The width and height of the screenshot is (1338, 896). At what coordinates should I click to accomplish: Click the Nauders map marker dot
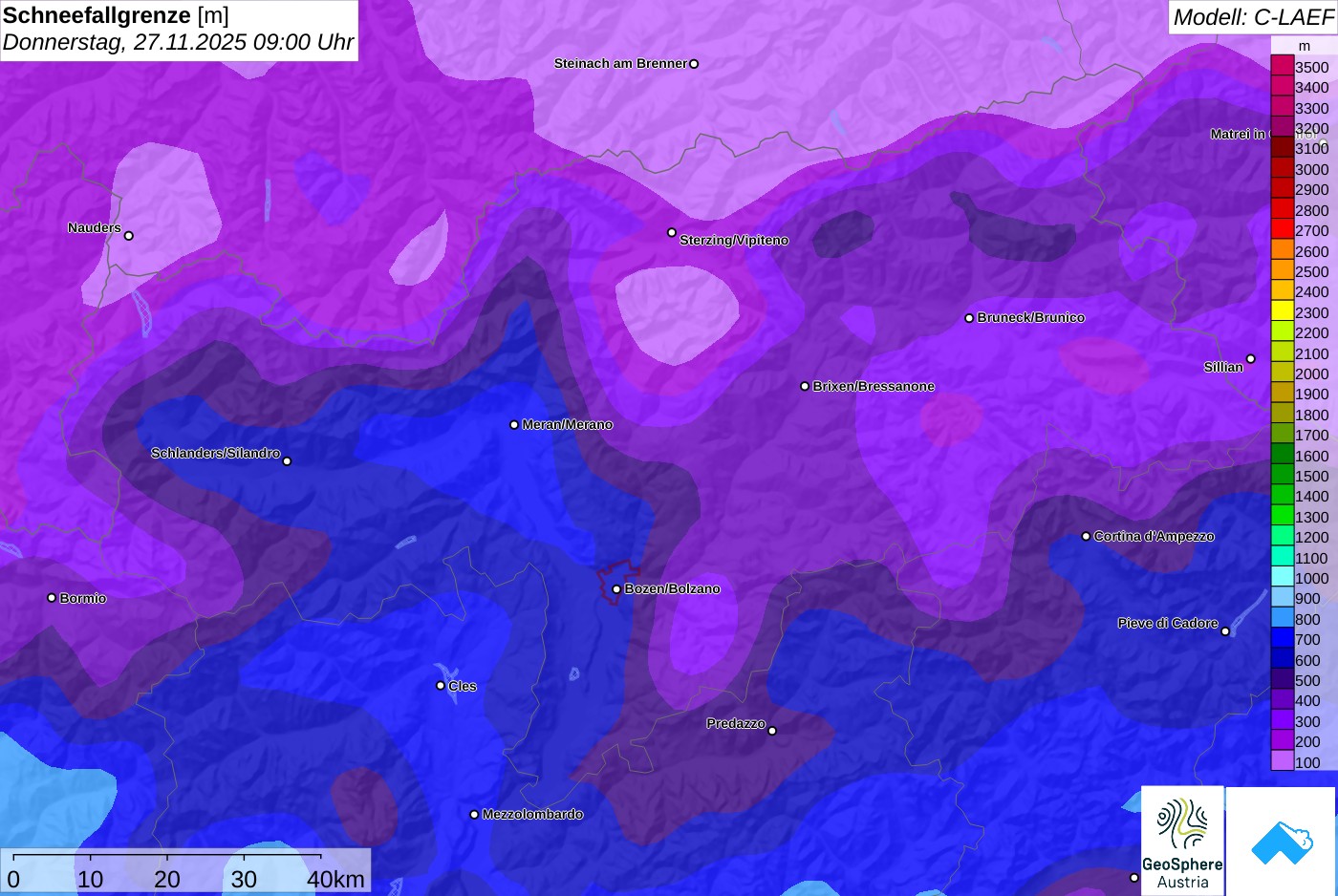[x=129, y=236]
